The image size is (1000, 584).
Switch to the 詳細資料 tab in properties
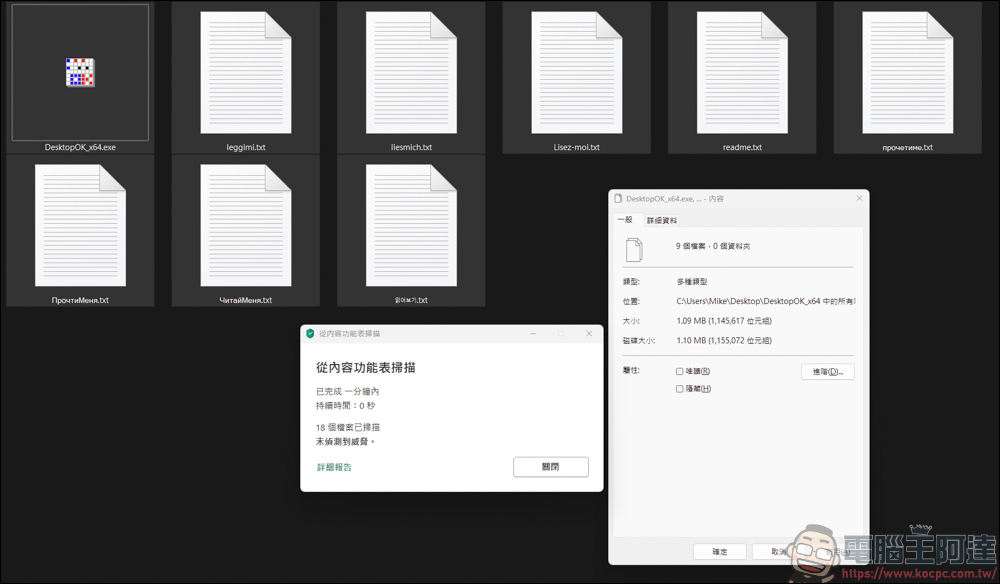coord(662,221)
